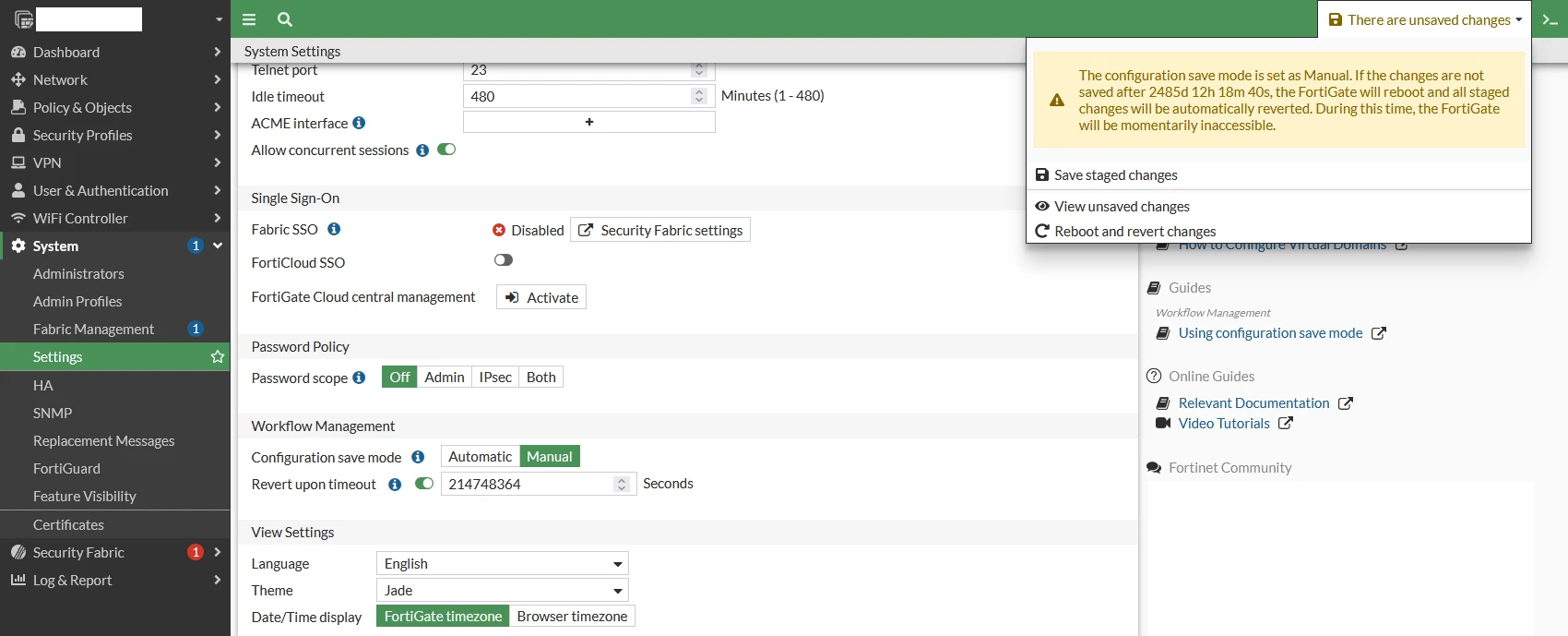Click external link icon beside Relevant Documentation
Viewport: 1568px width, 636px height.
(x=1346, y=403)
